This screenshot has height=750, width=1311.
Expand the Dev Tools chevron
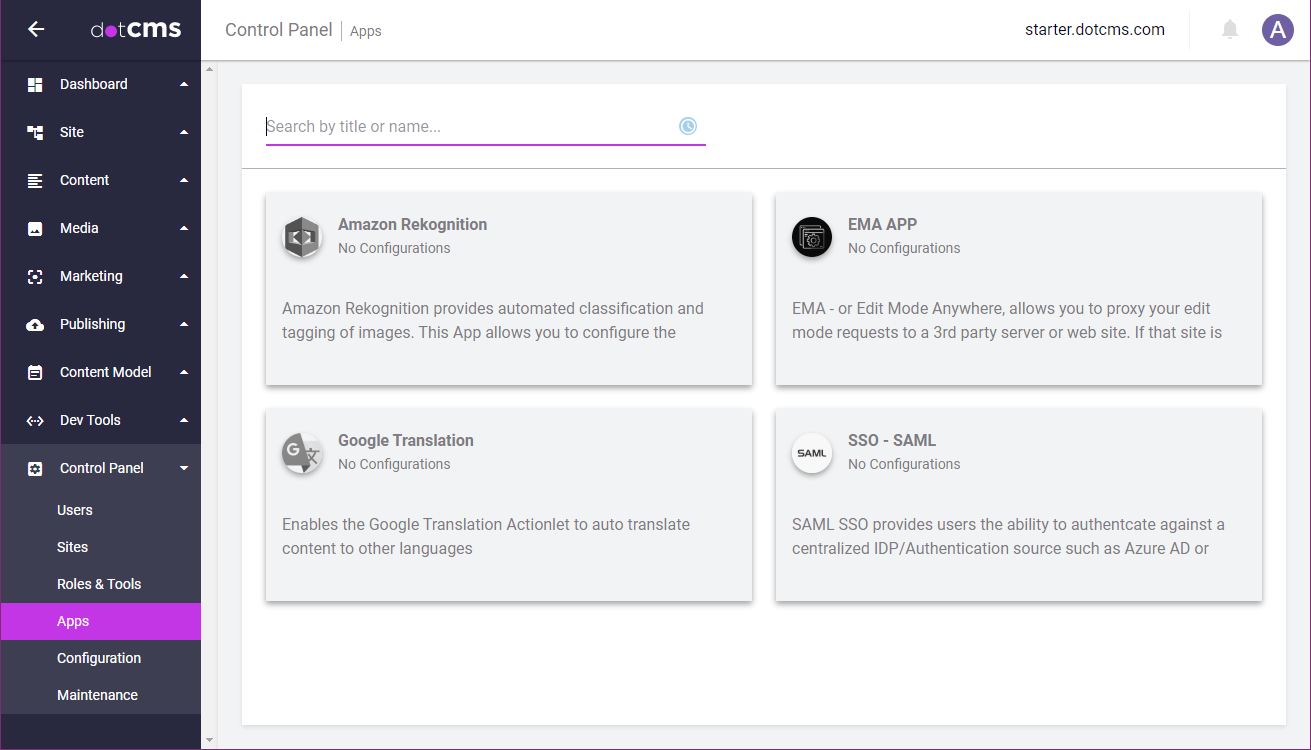click(184, 420)
